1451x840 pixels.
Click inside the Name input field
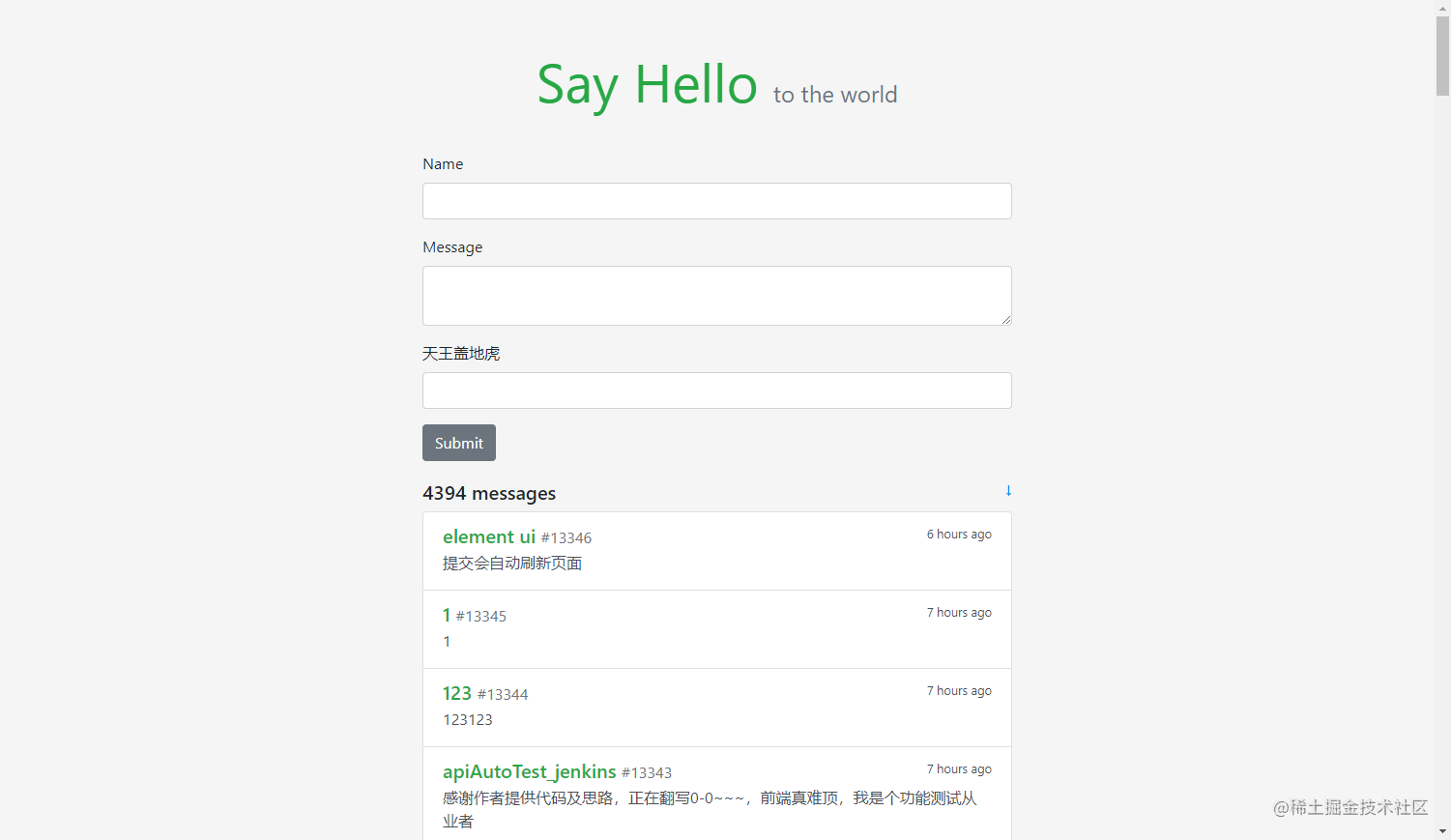716,201
